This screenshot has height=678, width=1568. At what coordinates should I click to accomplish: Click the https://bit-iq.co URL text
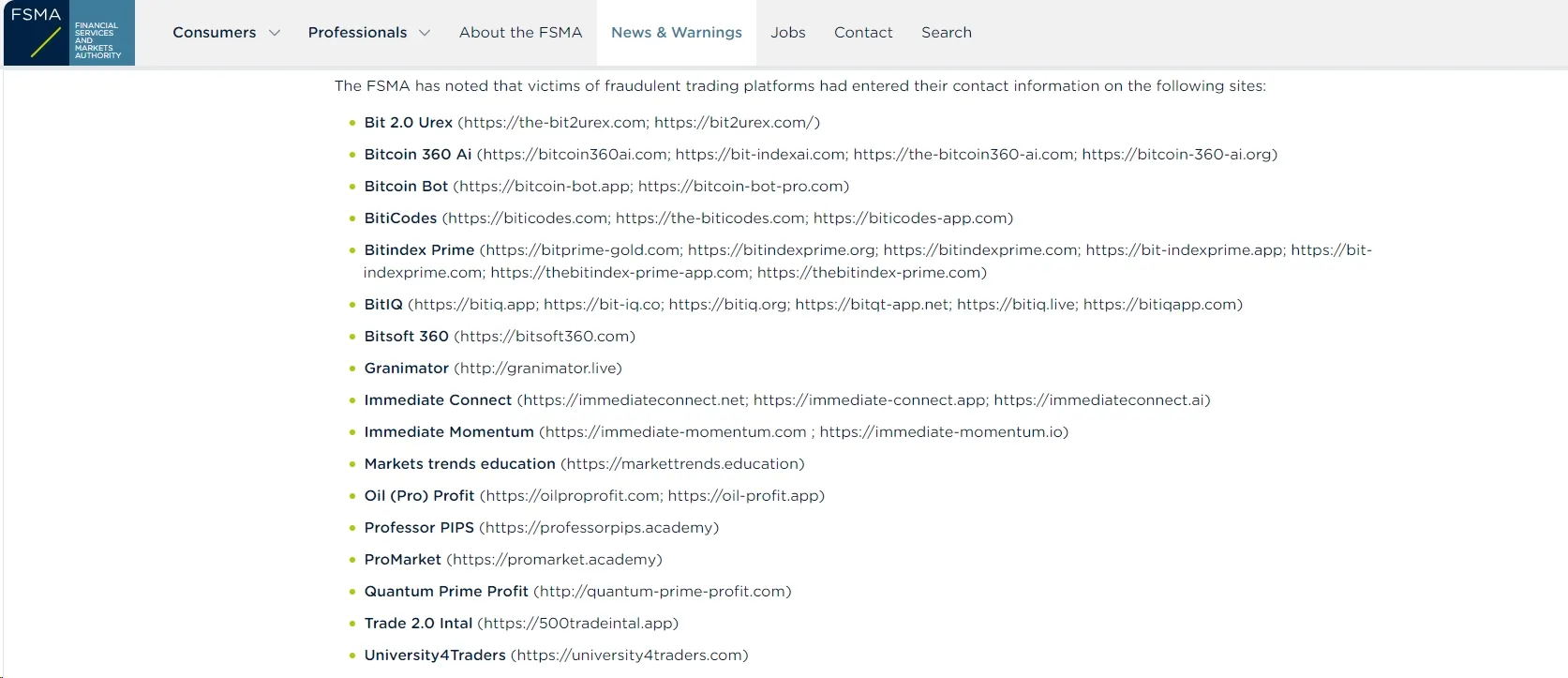[602, 305]
